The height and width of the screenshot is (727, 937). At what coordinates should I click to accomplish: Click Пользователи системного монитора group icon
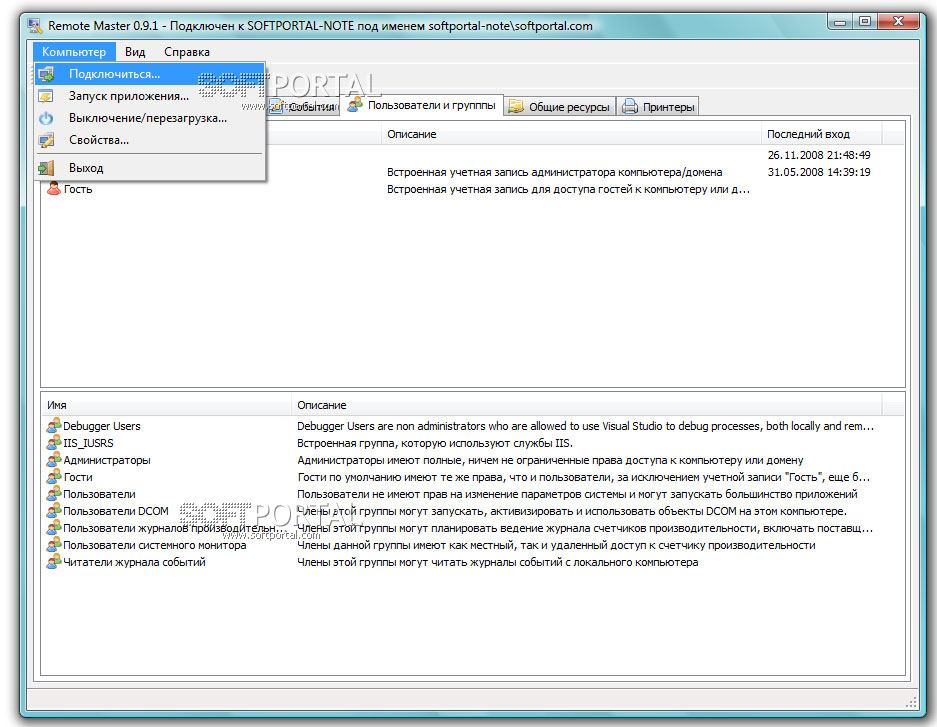click(x=54, y=545)
